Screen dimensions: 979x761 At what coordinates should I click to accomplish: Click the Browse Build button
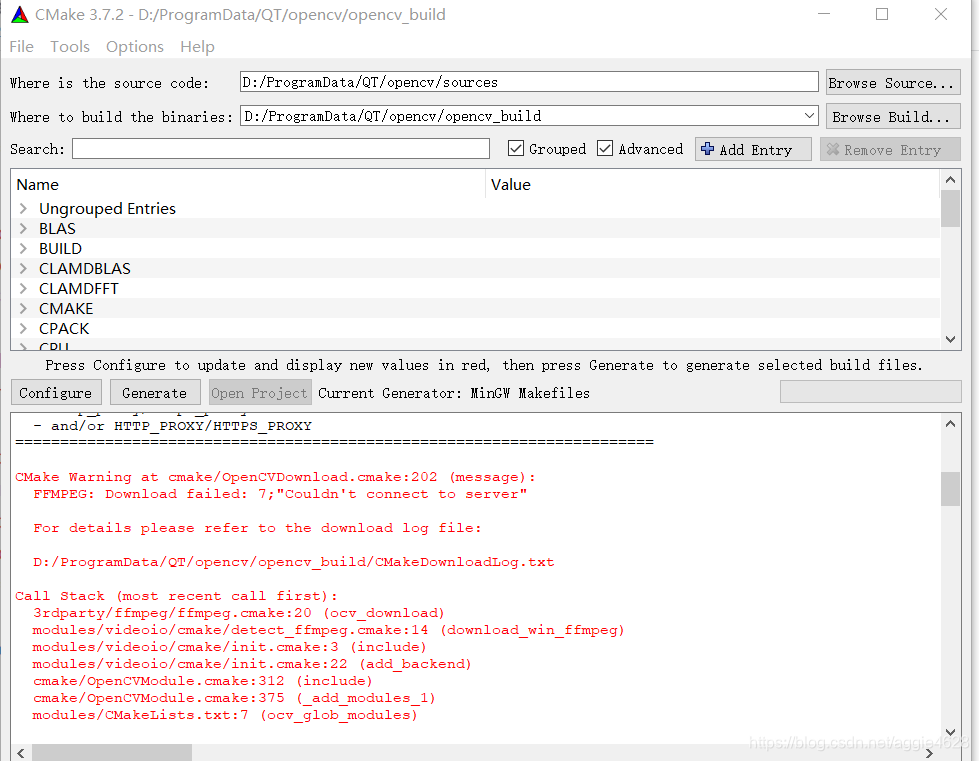click(x=893, y=117)
